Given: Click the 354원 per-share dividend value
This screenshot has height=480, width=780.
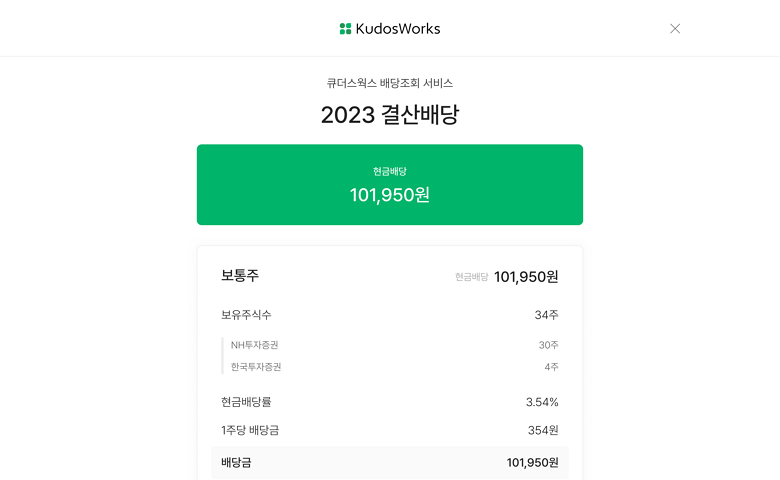Looking at the screenshot, I should tap(543, 430).
